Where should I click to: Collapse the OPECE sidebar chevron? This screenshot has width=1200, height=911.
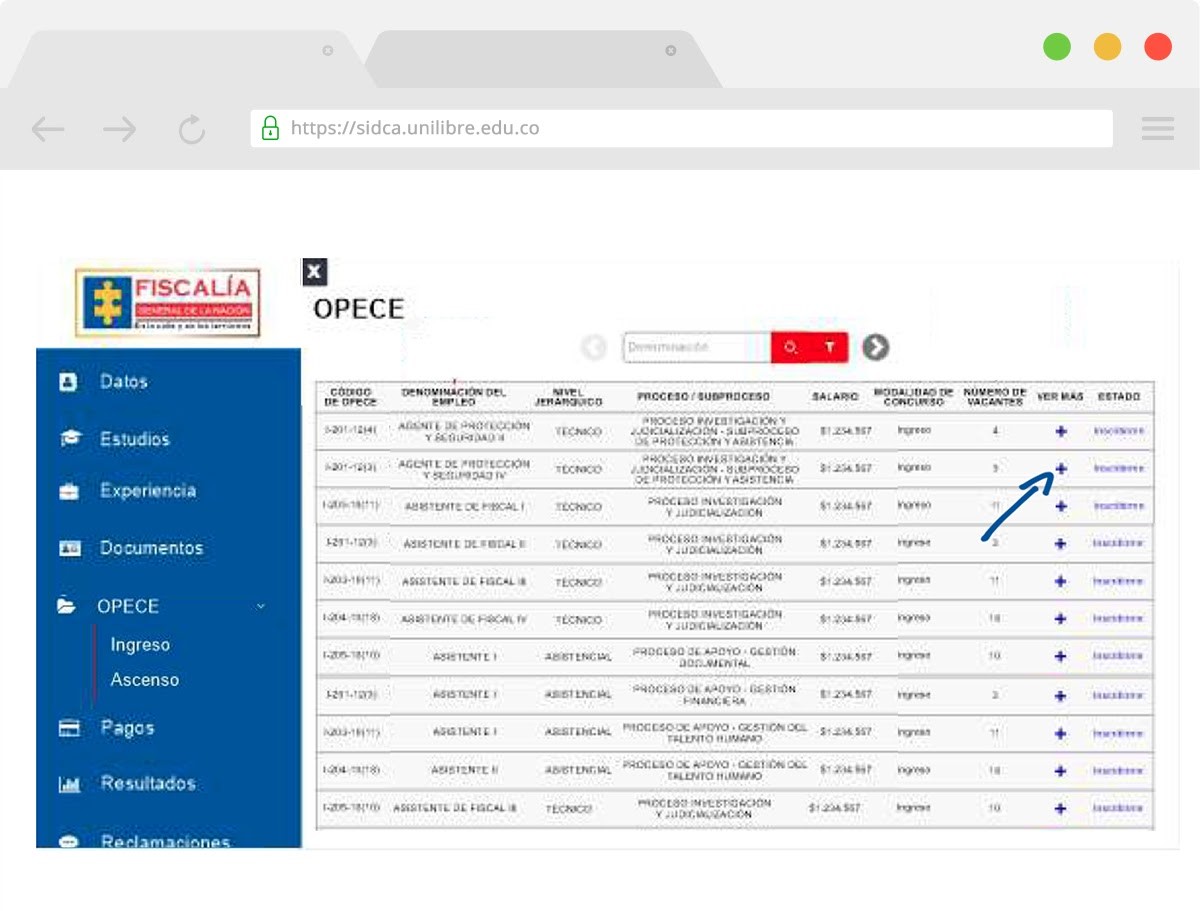(x=261, y=606)
